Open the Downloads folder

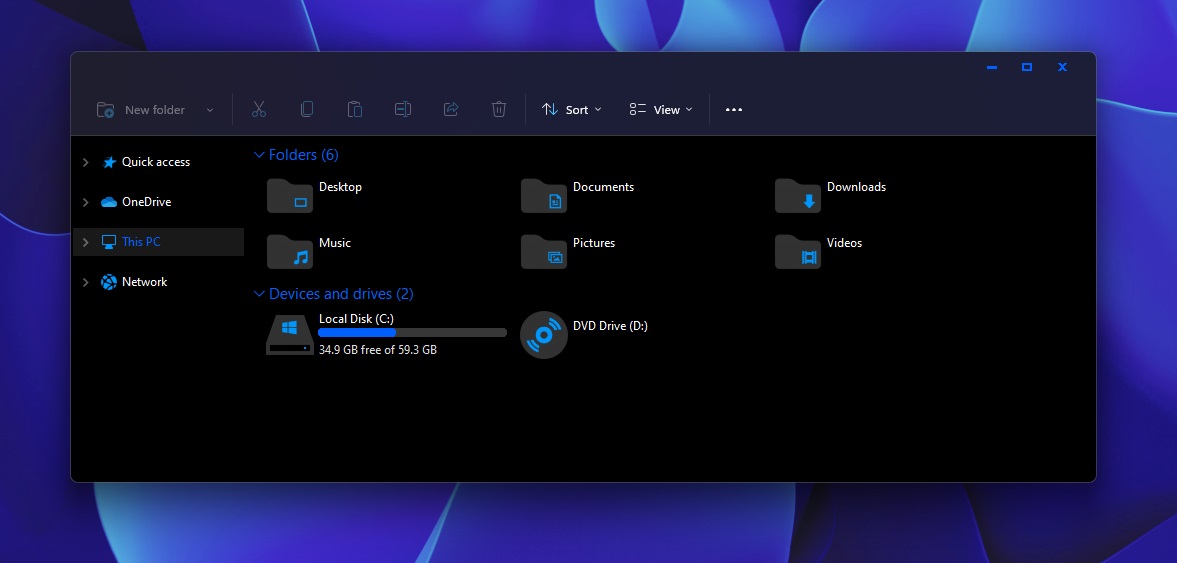(x=798, y=195)
